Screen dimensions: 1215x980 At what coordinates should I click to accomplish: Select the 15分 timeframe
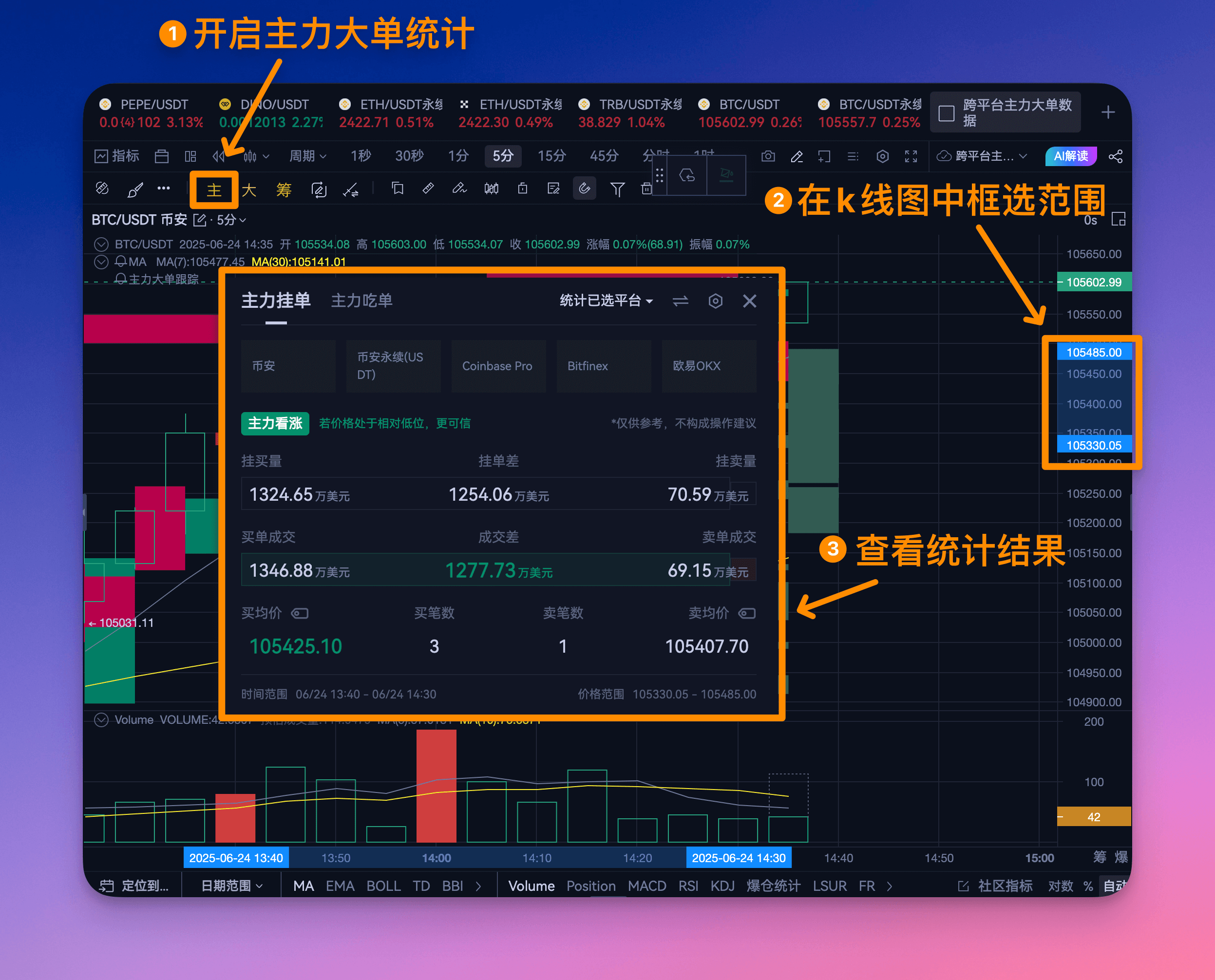coord(551,156)
